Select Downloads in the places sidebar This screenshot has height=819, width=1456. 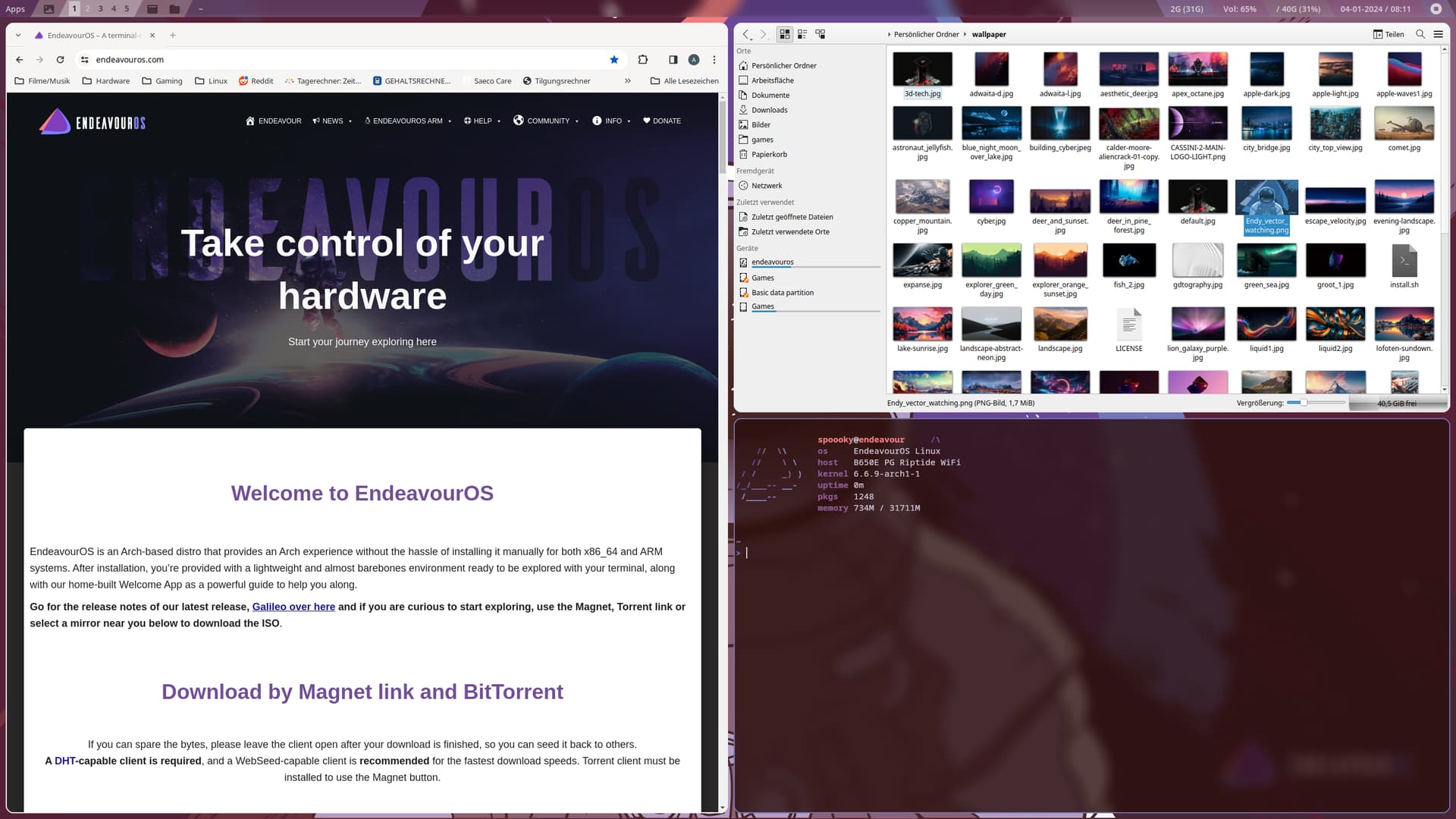pos(769,110)
